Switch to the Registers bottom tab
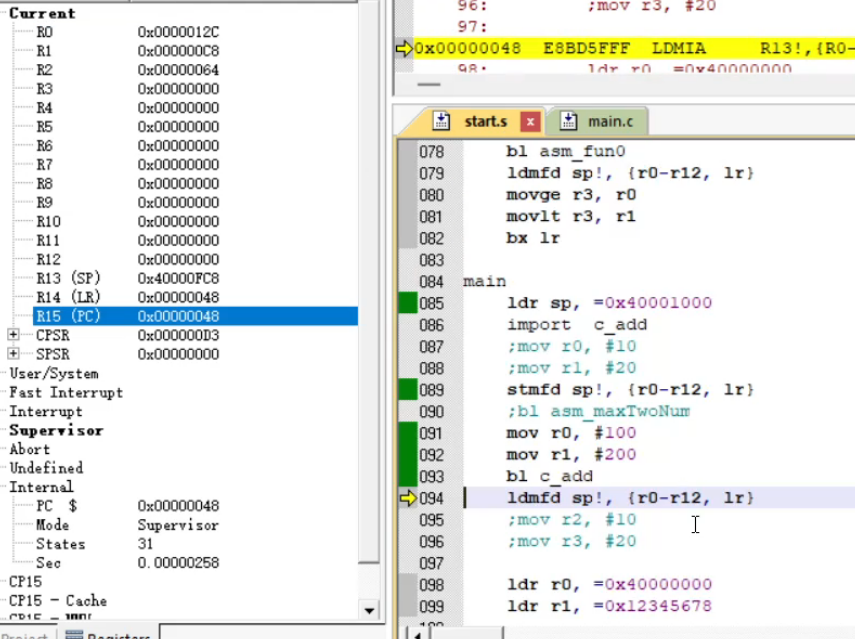This screenshot has width=855, height=639. pos(110,634)
